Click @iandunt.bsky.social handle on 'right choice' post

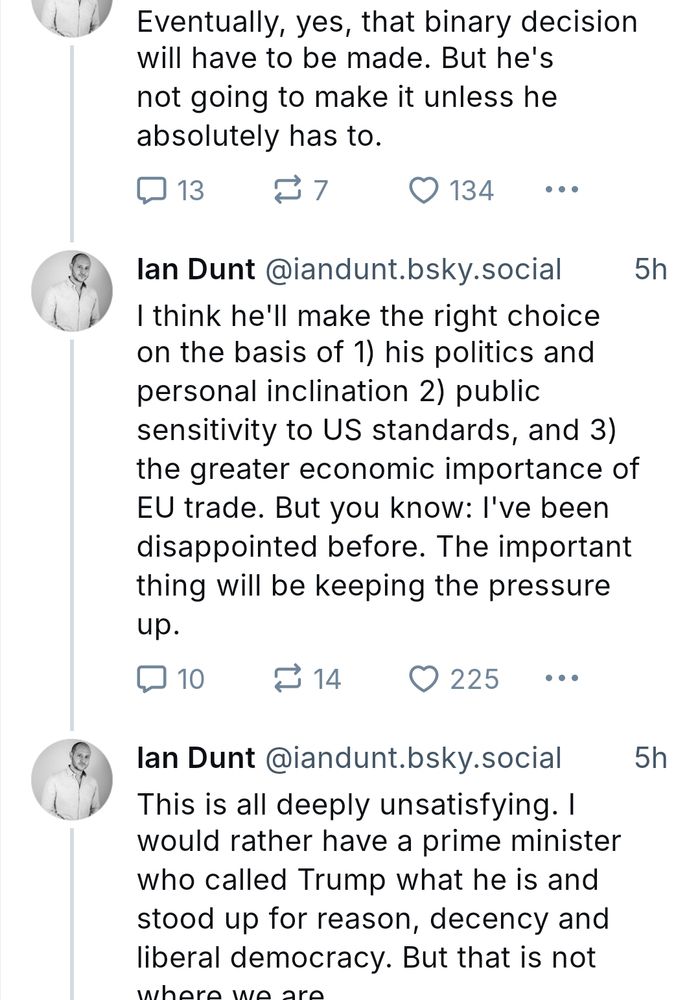(x=412, y=269)
